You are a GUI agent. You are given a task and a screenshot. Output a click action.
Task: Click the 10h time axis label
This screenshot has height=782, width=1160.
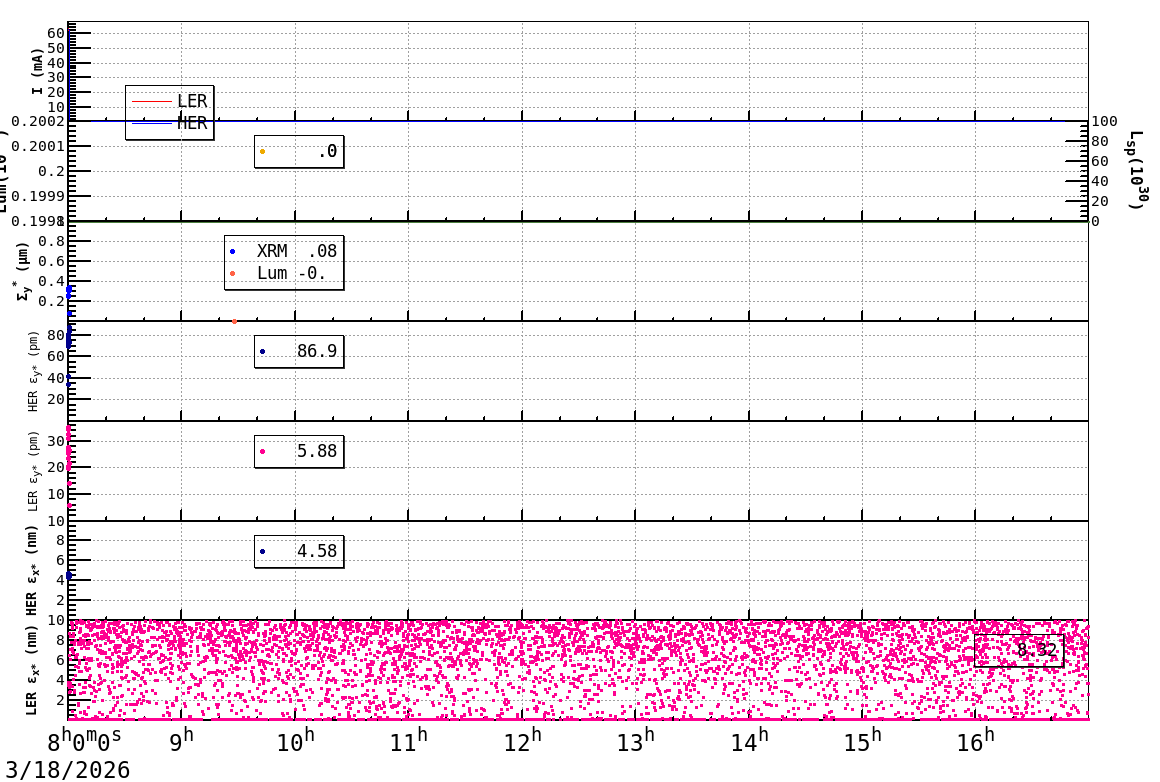[x=295, y=741]
